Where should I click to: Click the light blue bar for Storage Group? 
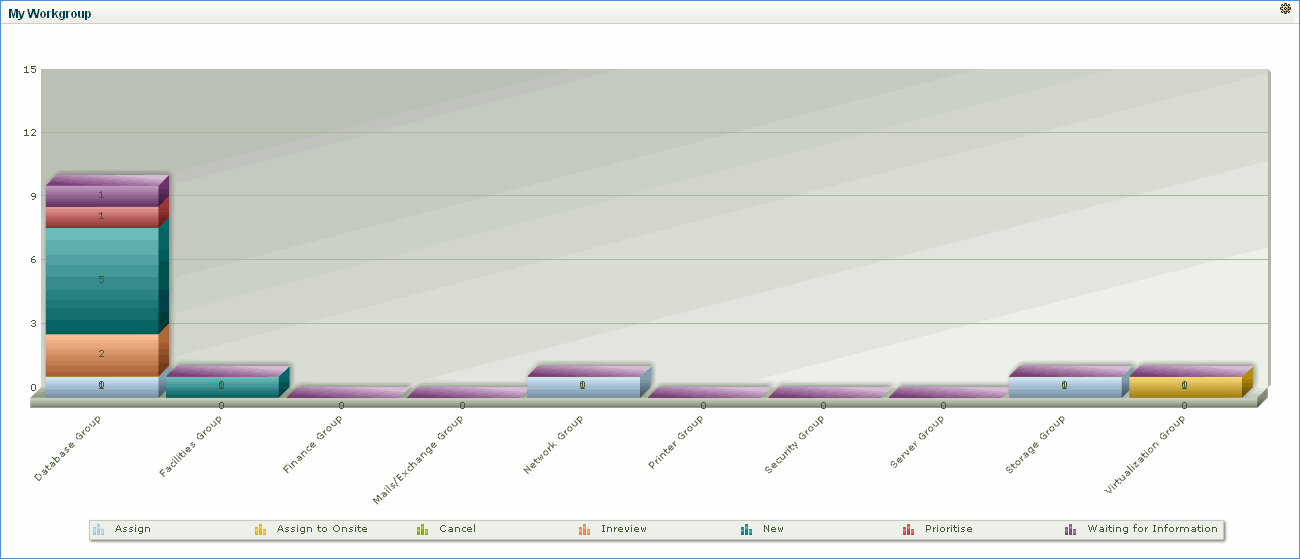click(x=1064, y=387)
